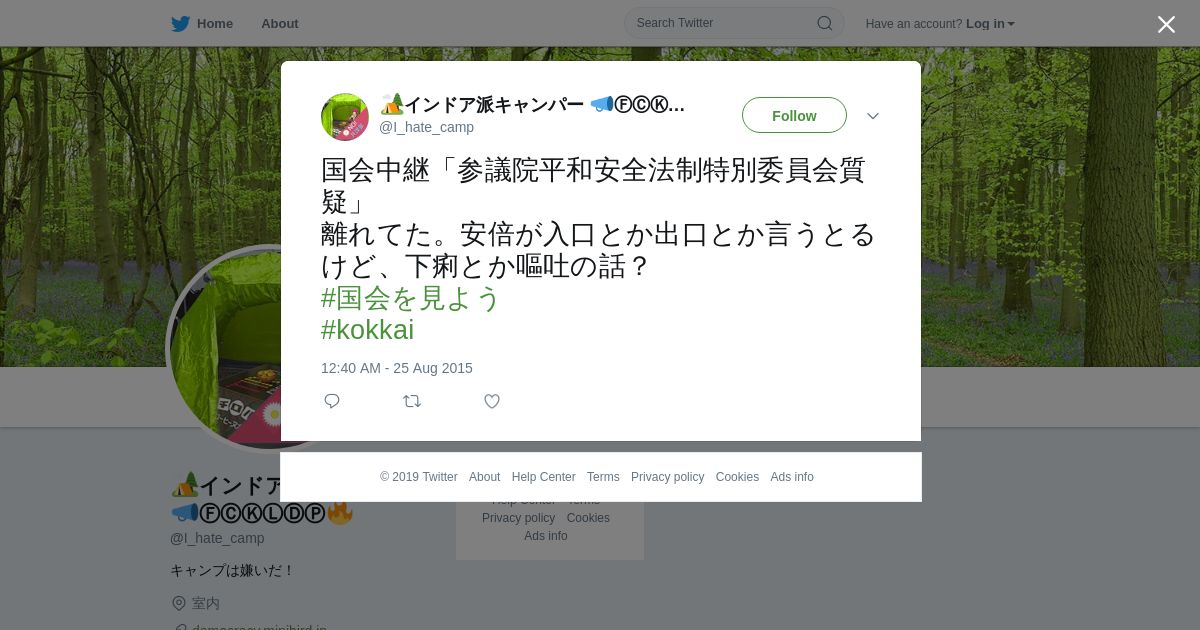Click the Twitter bird logo

pyautogui.click(x=180, y=24)
